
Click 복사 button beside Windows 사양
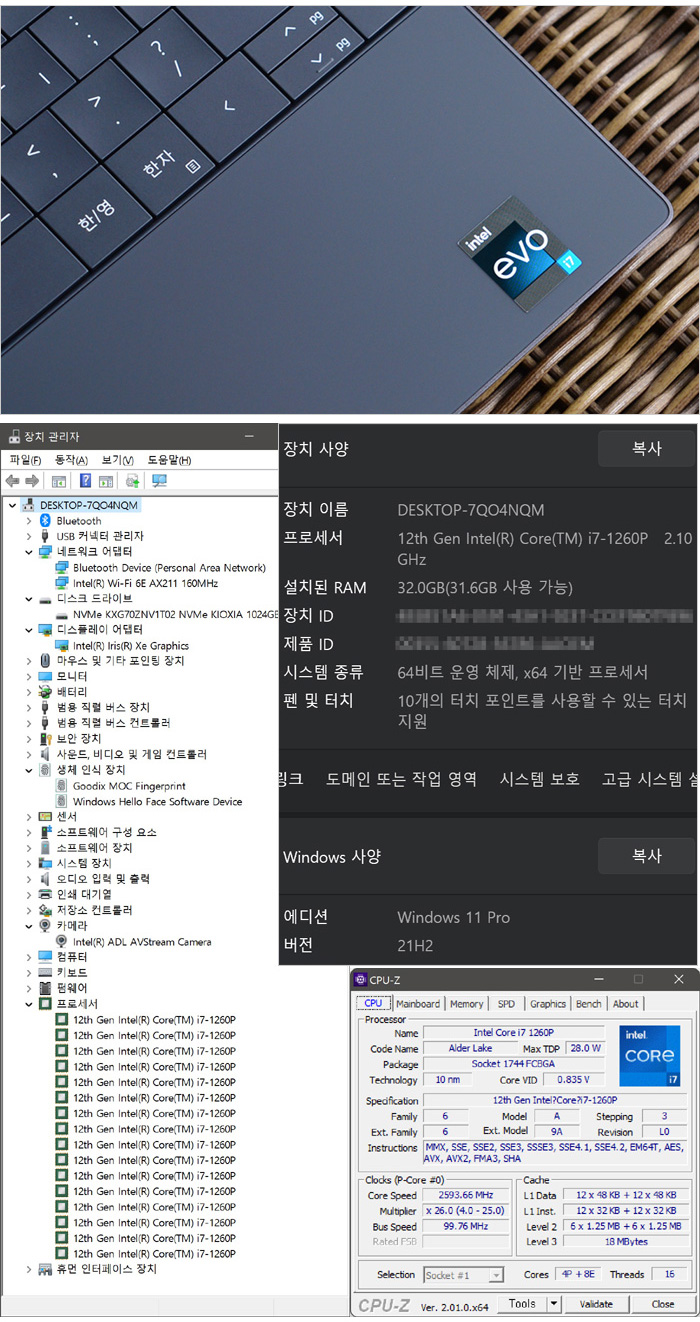tap(646, 856)
